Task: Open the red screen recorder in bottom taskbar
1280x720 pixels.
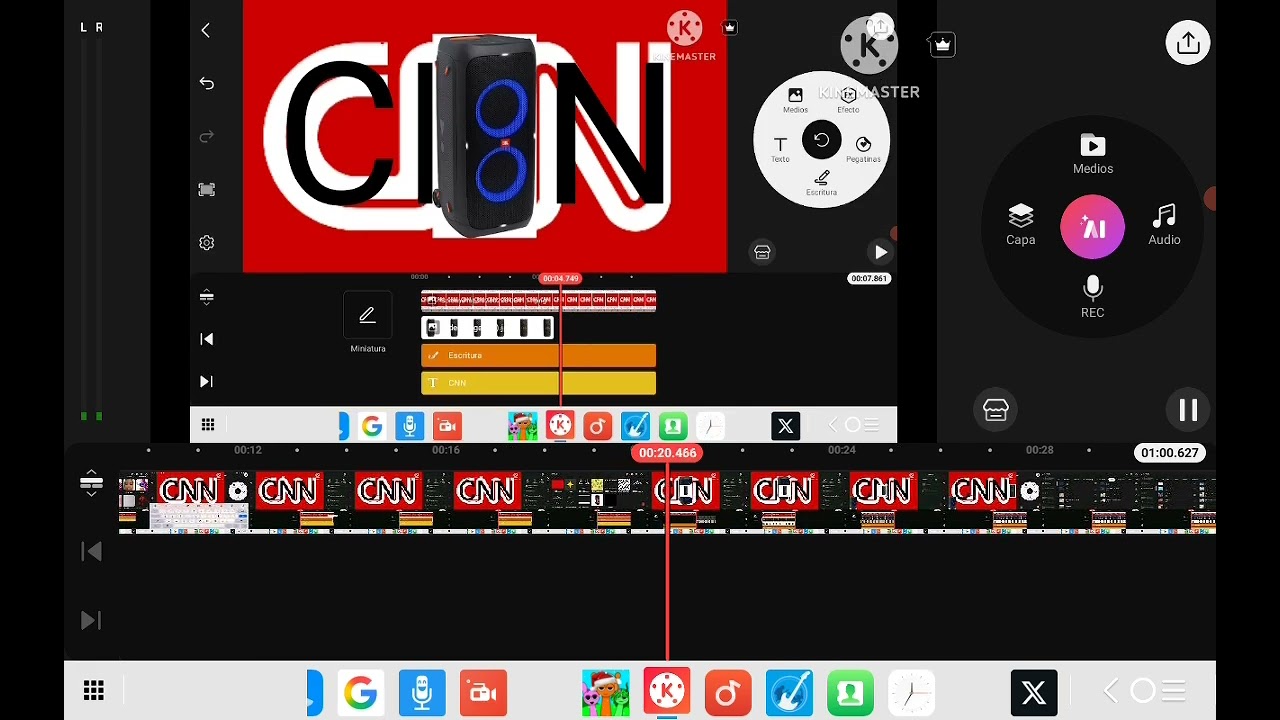Action: 483,692
